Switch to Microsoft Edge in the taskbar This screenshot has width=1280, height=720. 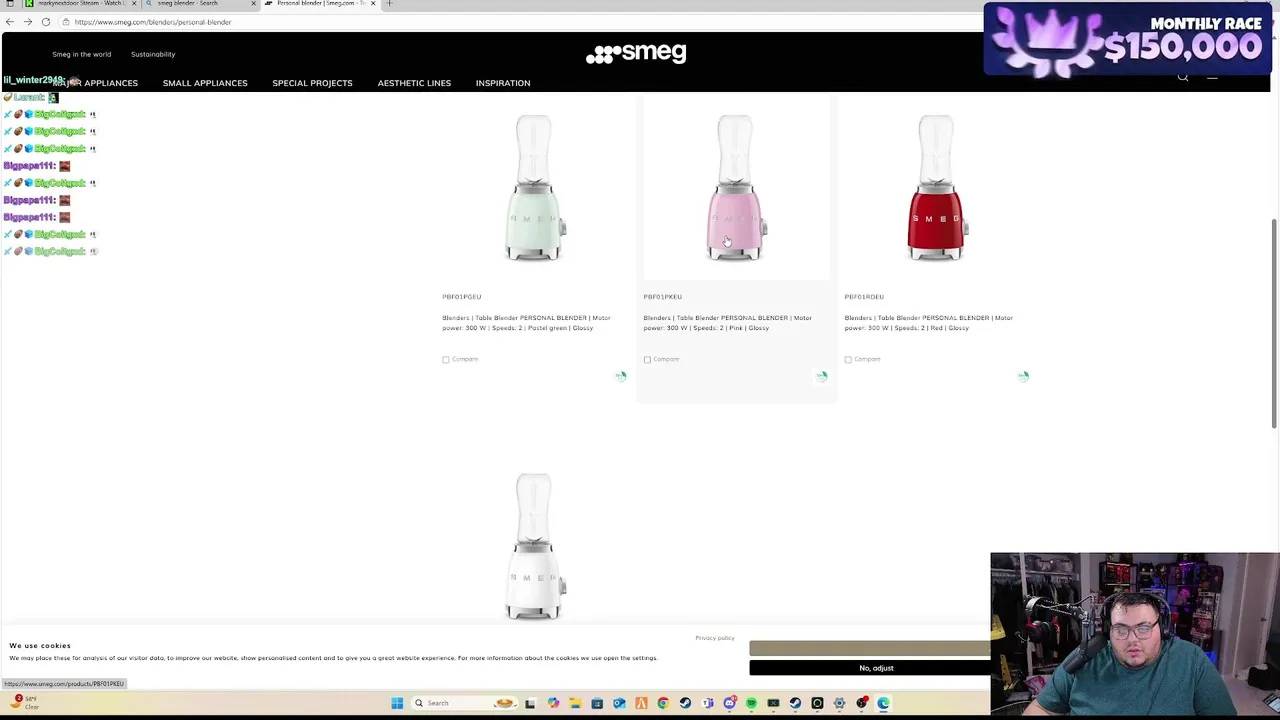[x=883, y=703]
